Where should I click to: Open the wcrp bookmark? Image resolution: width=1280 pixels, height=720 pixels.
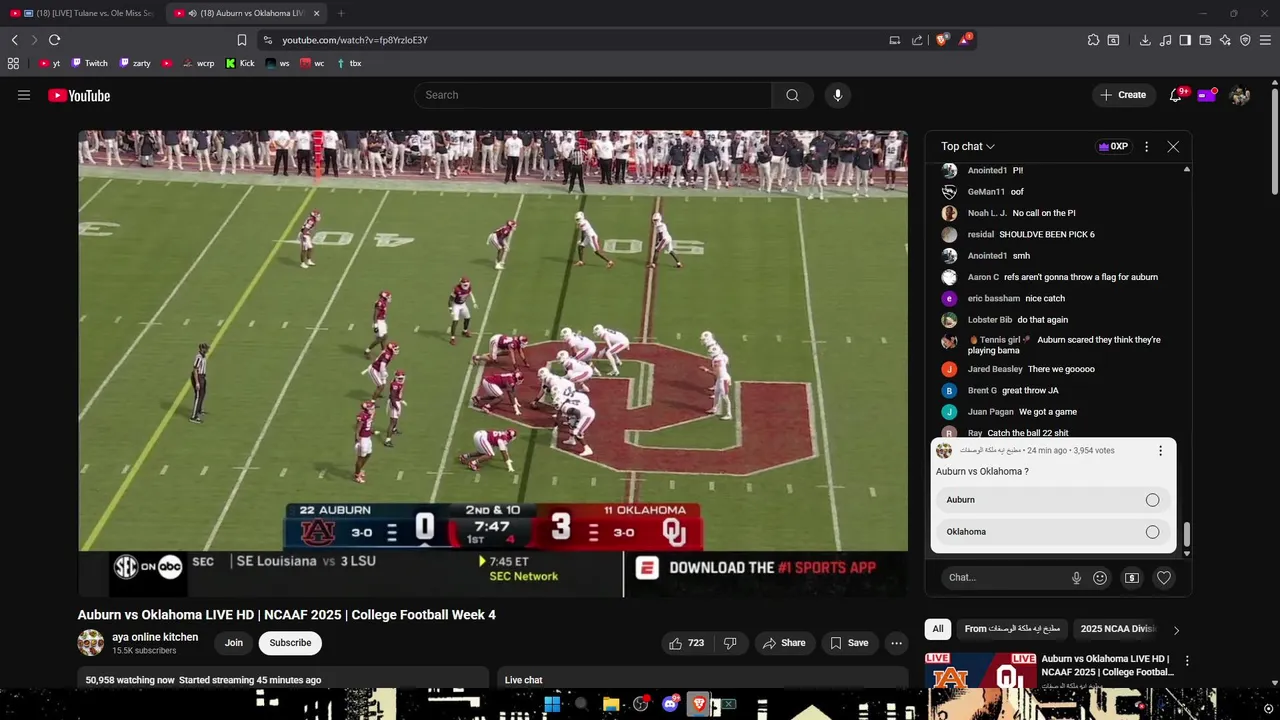pos(198,63)
